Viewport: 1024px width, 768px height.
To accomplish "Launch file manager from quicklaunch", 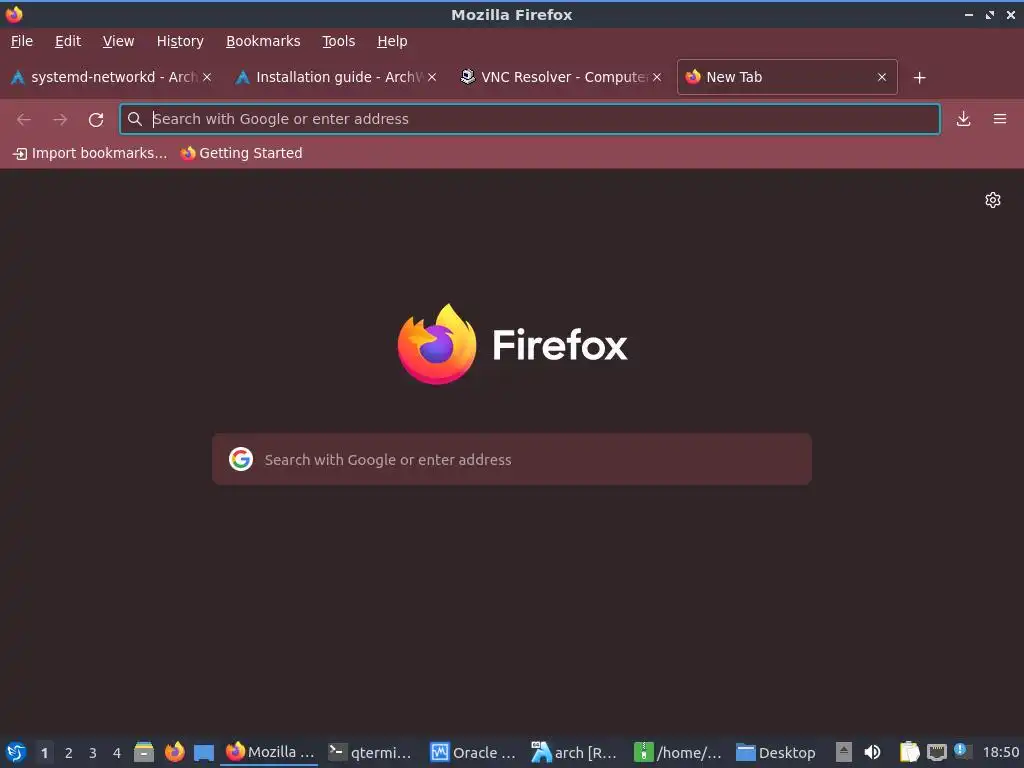I will pyautogui.click(x=144, y=752).
